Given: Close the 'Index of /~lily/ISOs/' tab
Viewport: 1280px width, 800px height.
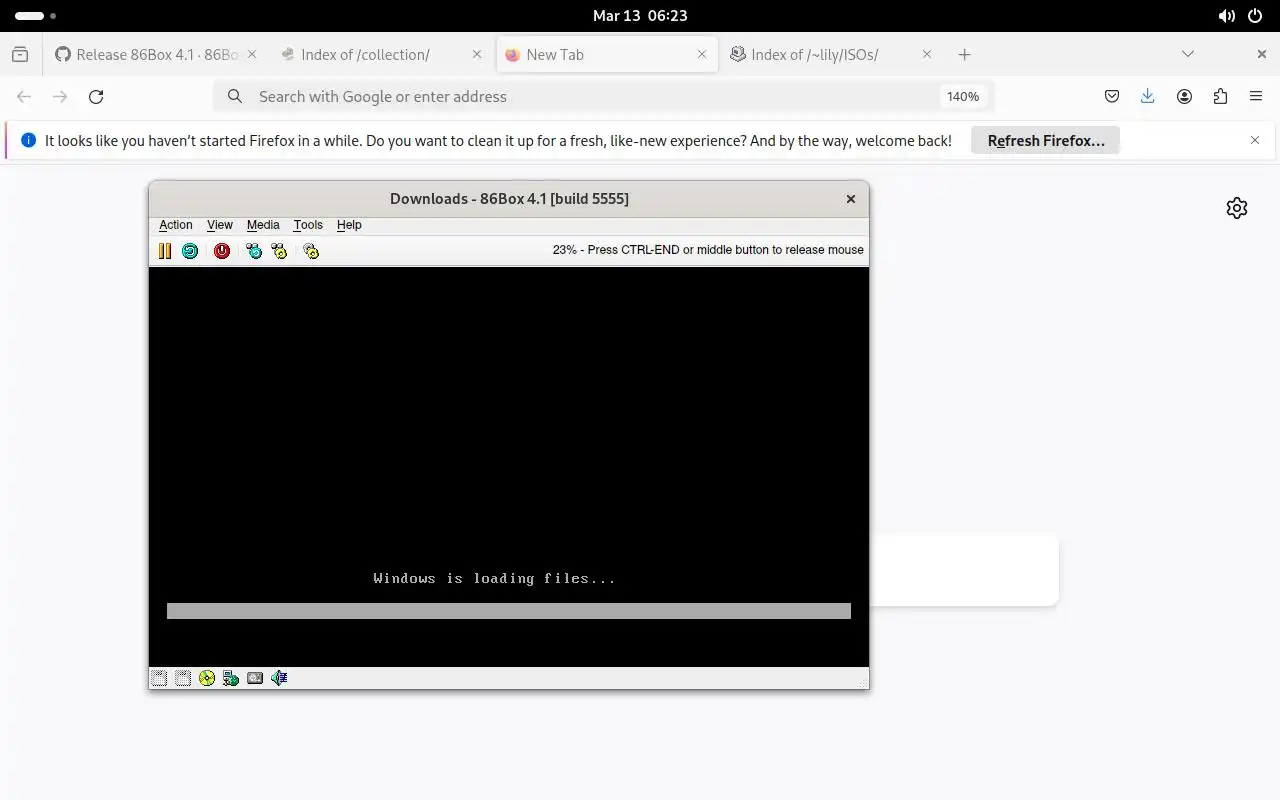Looking at the screenshot, I should (x=927, y=55).
